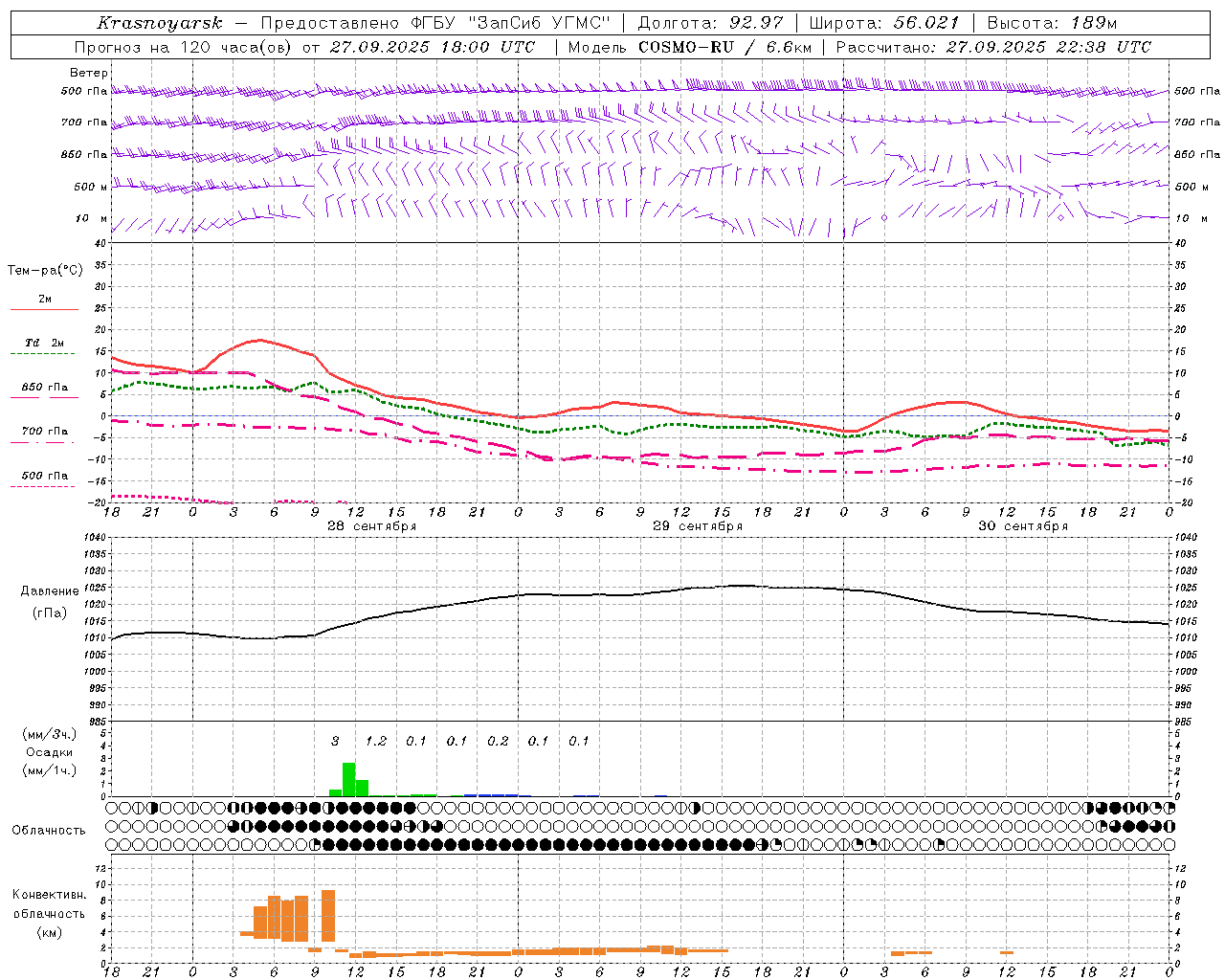Viewport: 1225px width, 980px height.
Task: Click the 'Td 2м' dew point legend entry
Action: pos(45,343)
